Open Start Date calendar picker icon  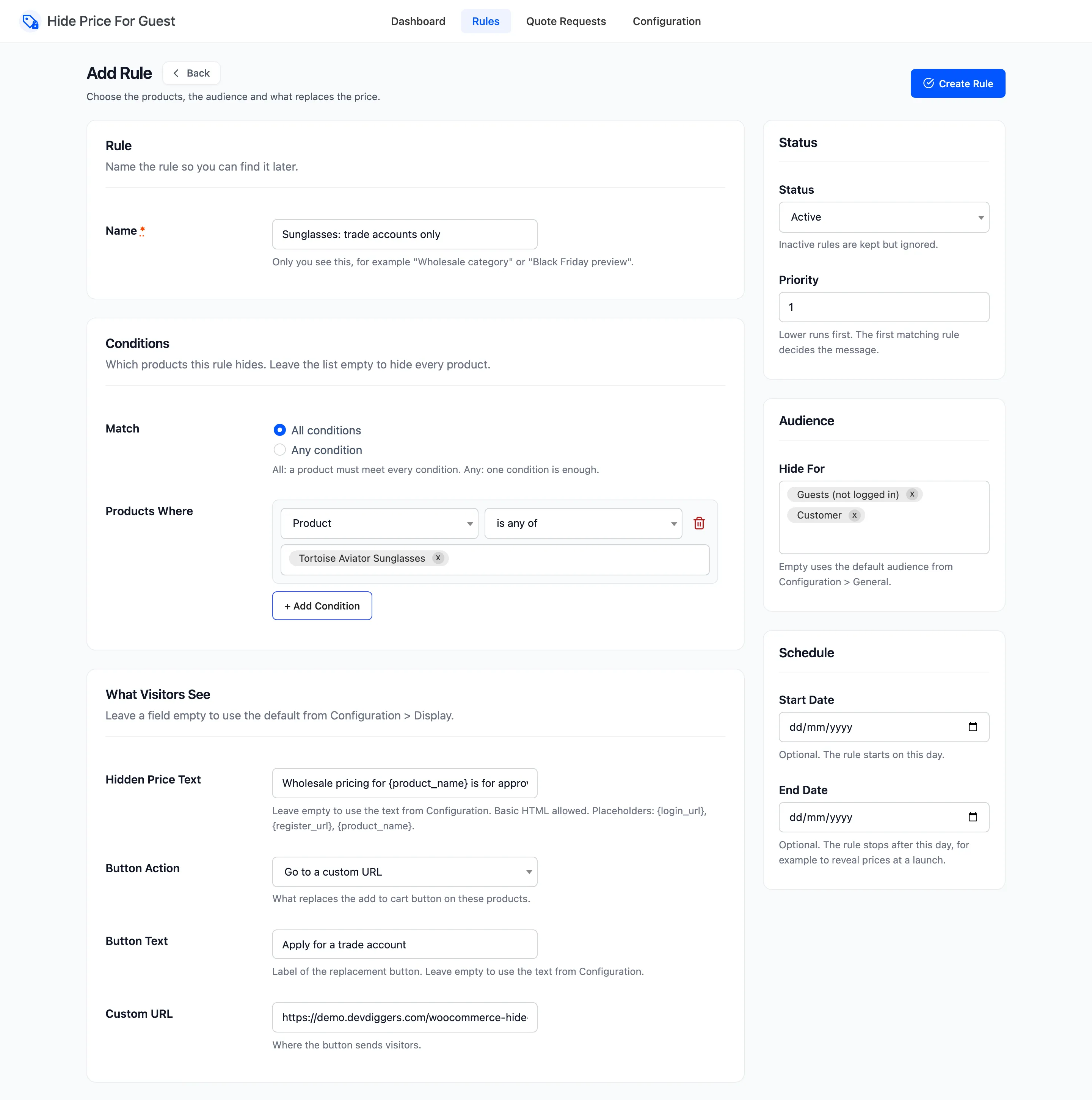pos(973,727)
